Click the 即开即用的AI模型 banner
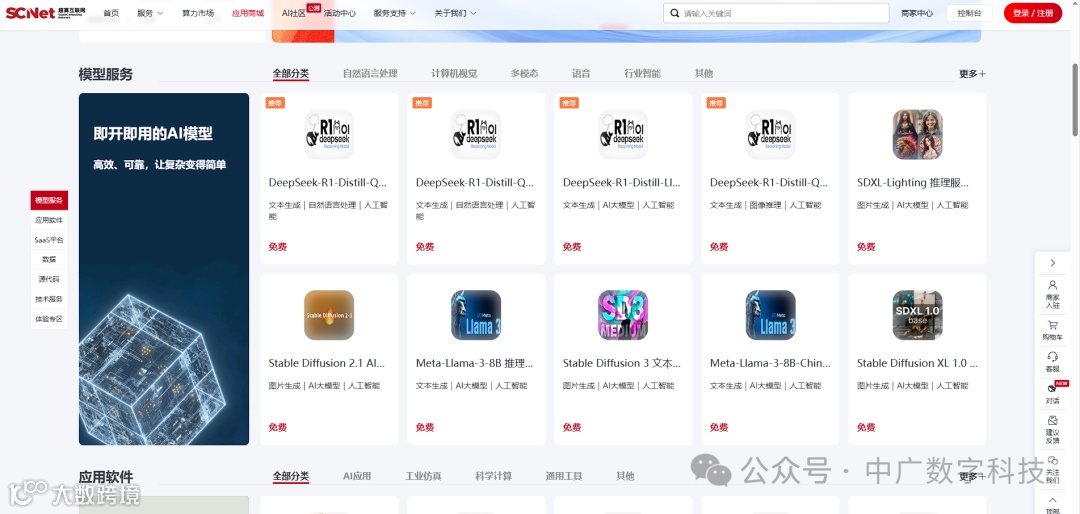The height and width of the screenshot is (514, 1080). [x=164, y=269]
